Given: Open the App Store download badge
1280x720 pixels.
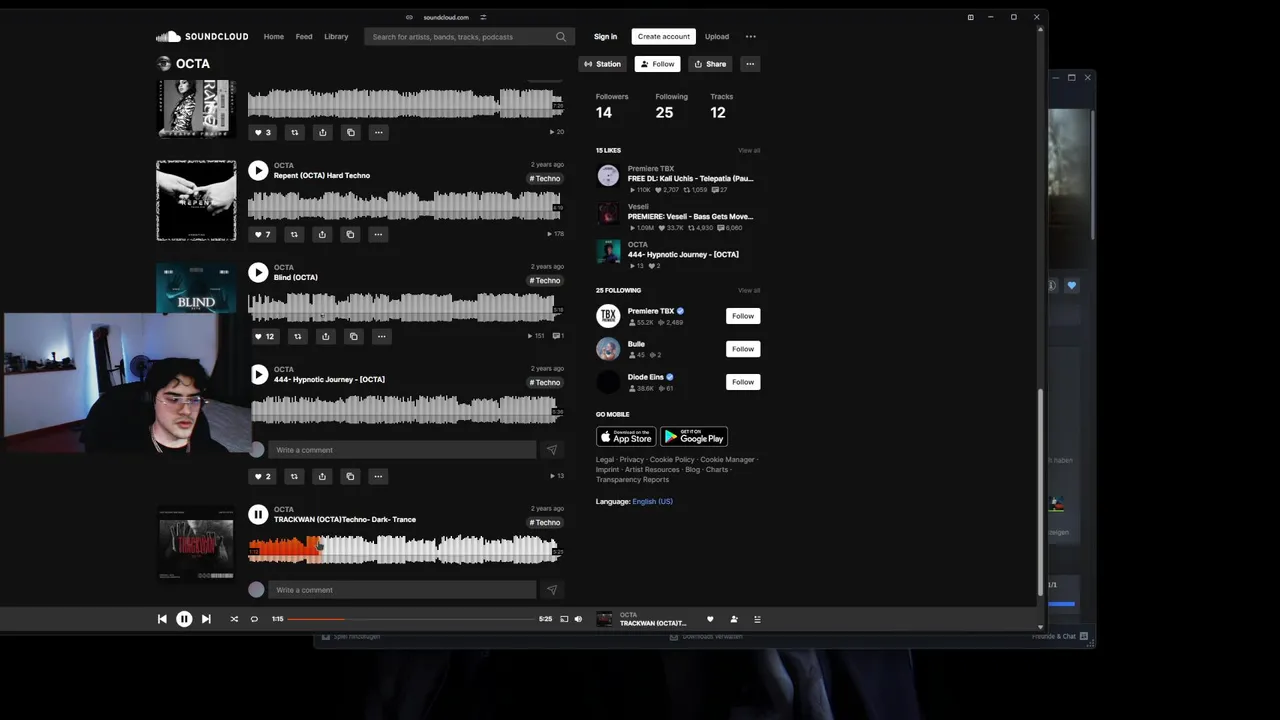Looking at the screenshot, I should click(626, 437).
